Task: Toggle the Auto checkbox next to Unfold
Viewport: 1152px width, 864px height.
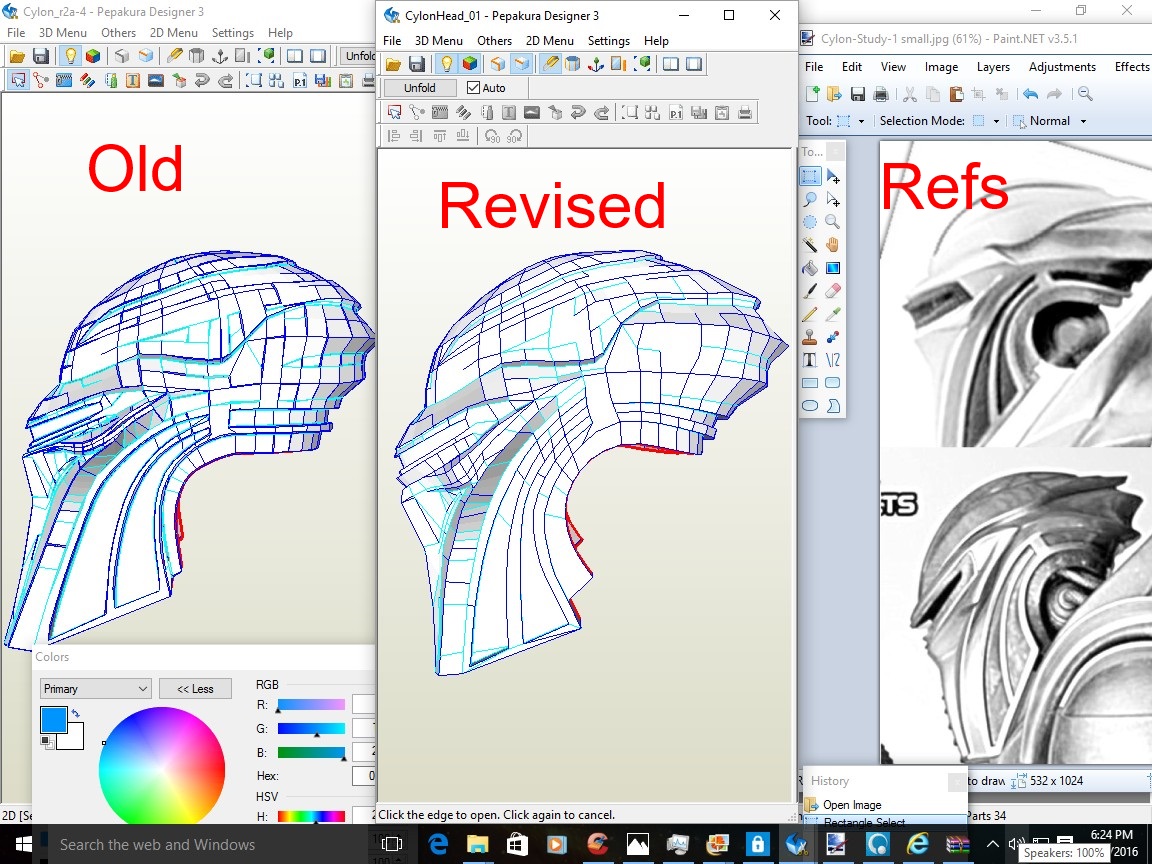Action: click(x=473, y=87)
